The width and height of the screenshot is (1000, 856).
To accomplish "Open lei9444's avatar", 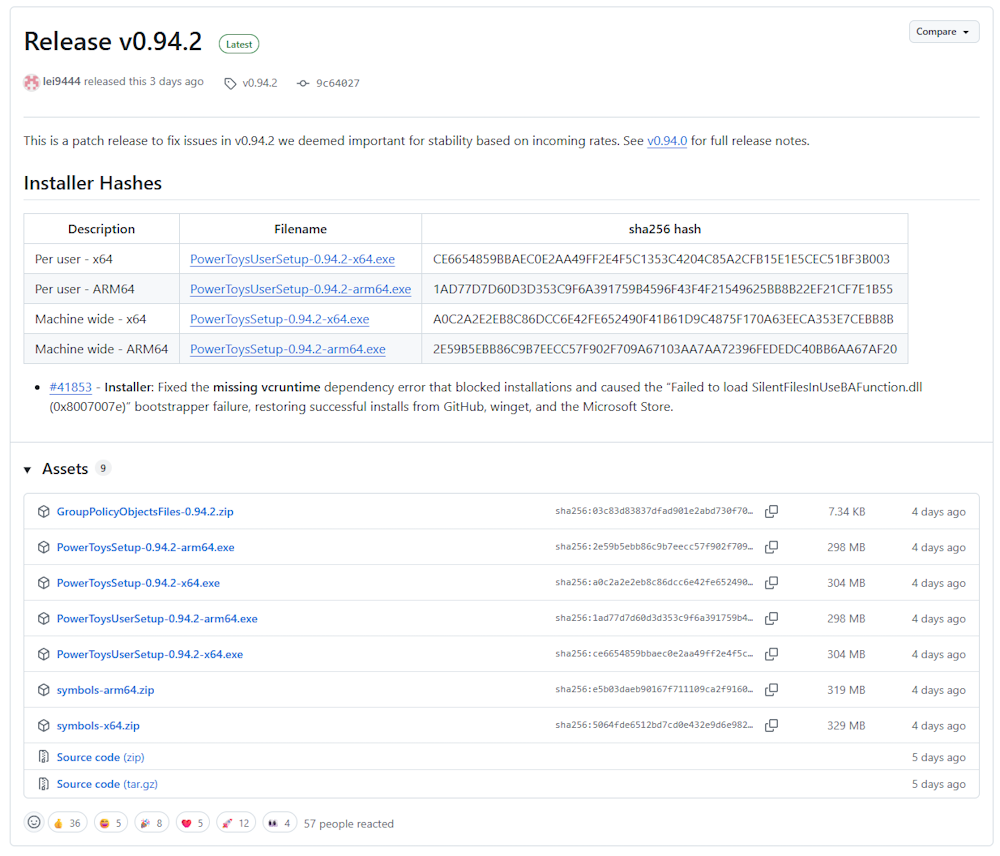I will (31, 82).
